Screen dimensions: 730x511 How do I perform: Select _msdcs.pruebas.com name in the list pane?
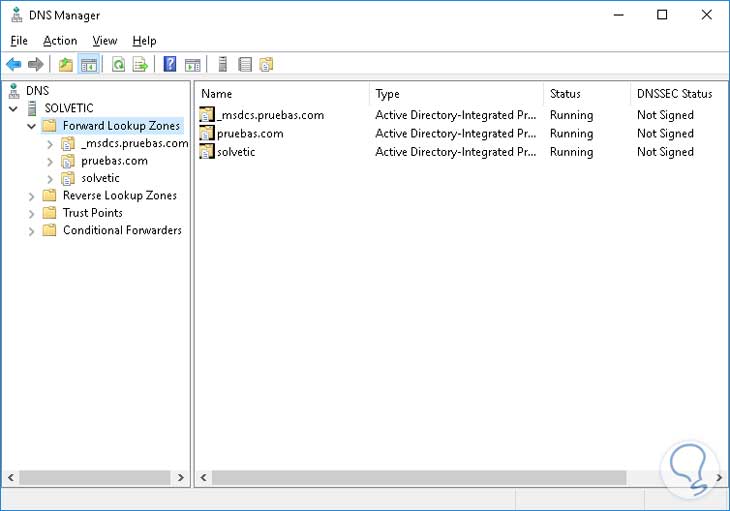[270, 115]
